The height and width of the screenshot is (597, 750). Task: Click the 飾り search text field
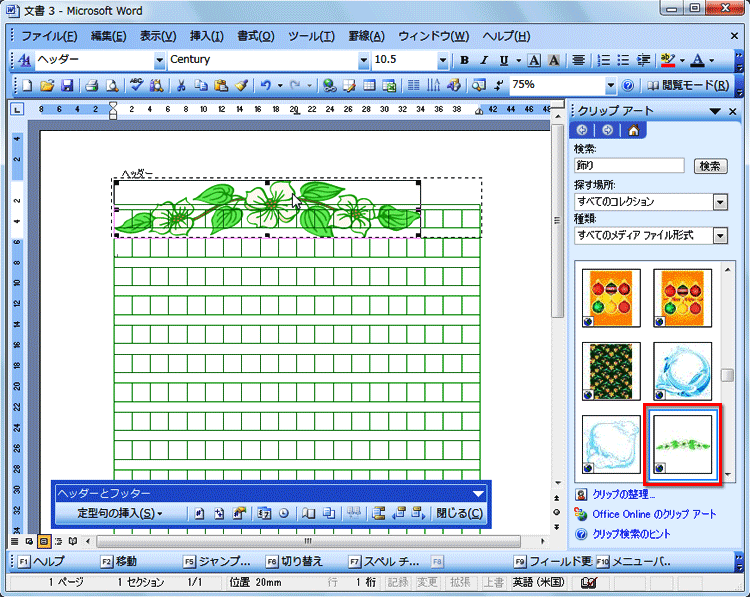point(629,166)
